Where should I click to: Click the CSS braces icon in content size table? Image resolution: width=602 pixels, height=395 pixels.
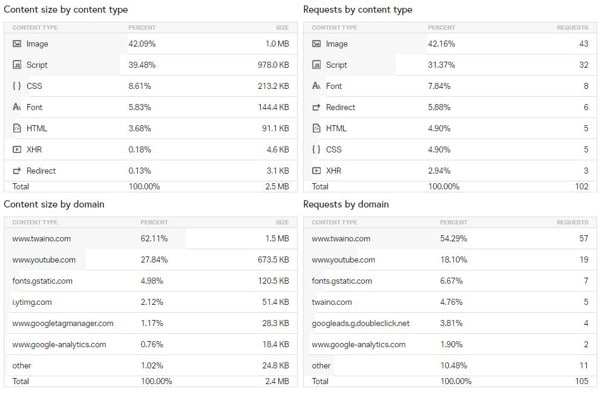pos(17,86)
